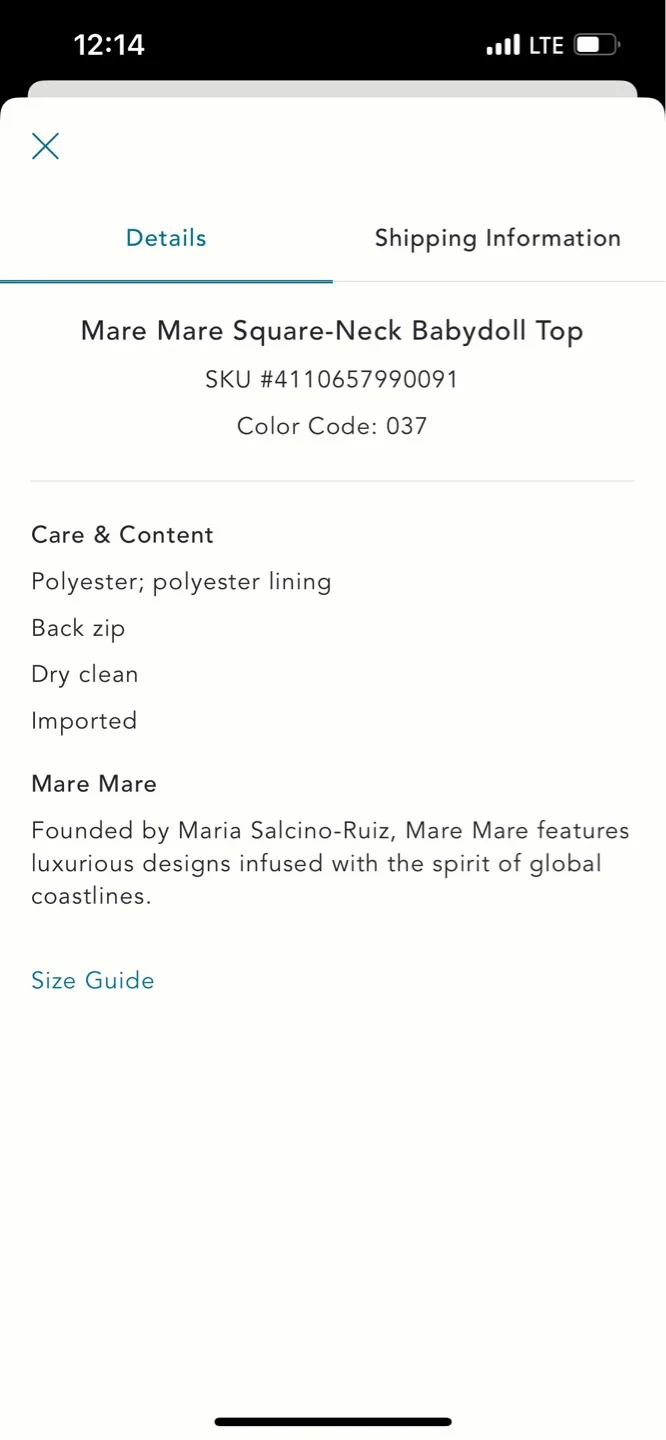
Task: Tap the Founded by Maria Salcino-Ruiz paragraph
Action: coord(330,863)
